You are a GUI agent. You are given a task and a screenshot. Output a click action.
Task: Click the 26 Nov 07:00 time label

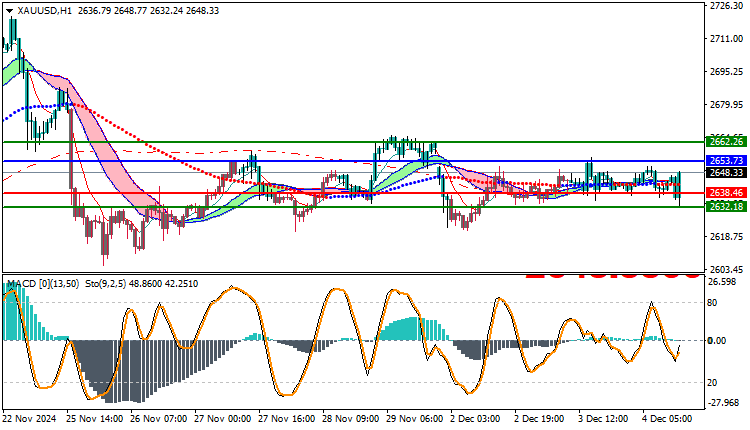158,419
